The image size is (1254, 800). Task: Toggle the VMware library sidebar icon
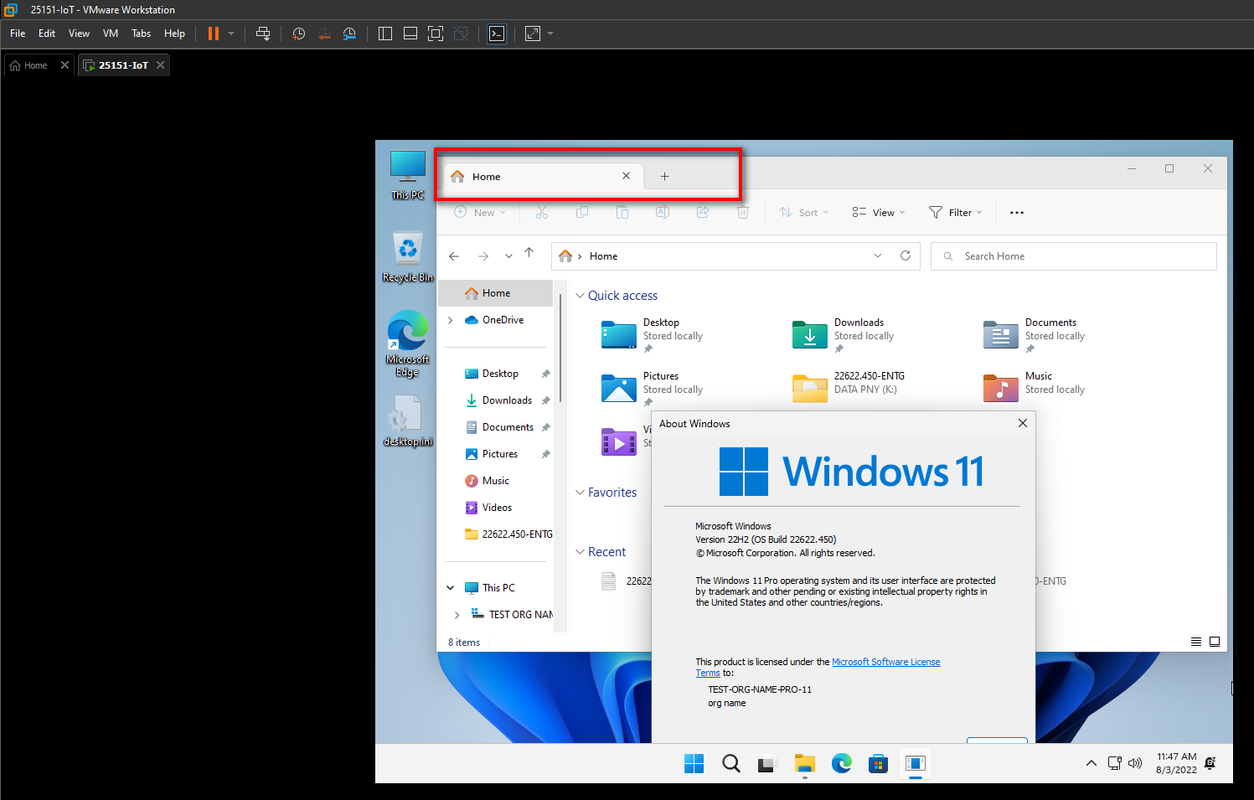385,33
